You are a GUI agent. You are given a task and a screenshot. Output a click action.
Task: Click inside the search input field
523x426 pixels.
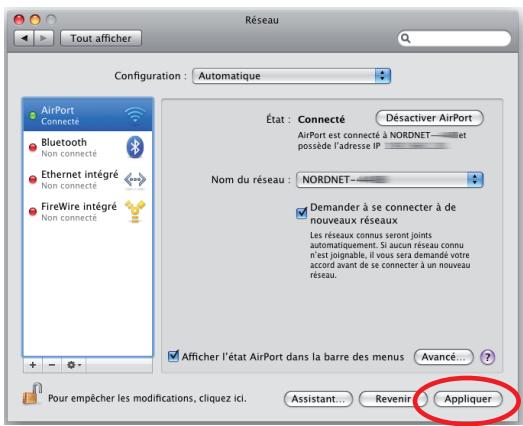click(x=454, y=38)
